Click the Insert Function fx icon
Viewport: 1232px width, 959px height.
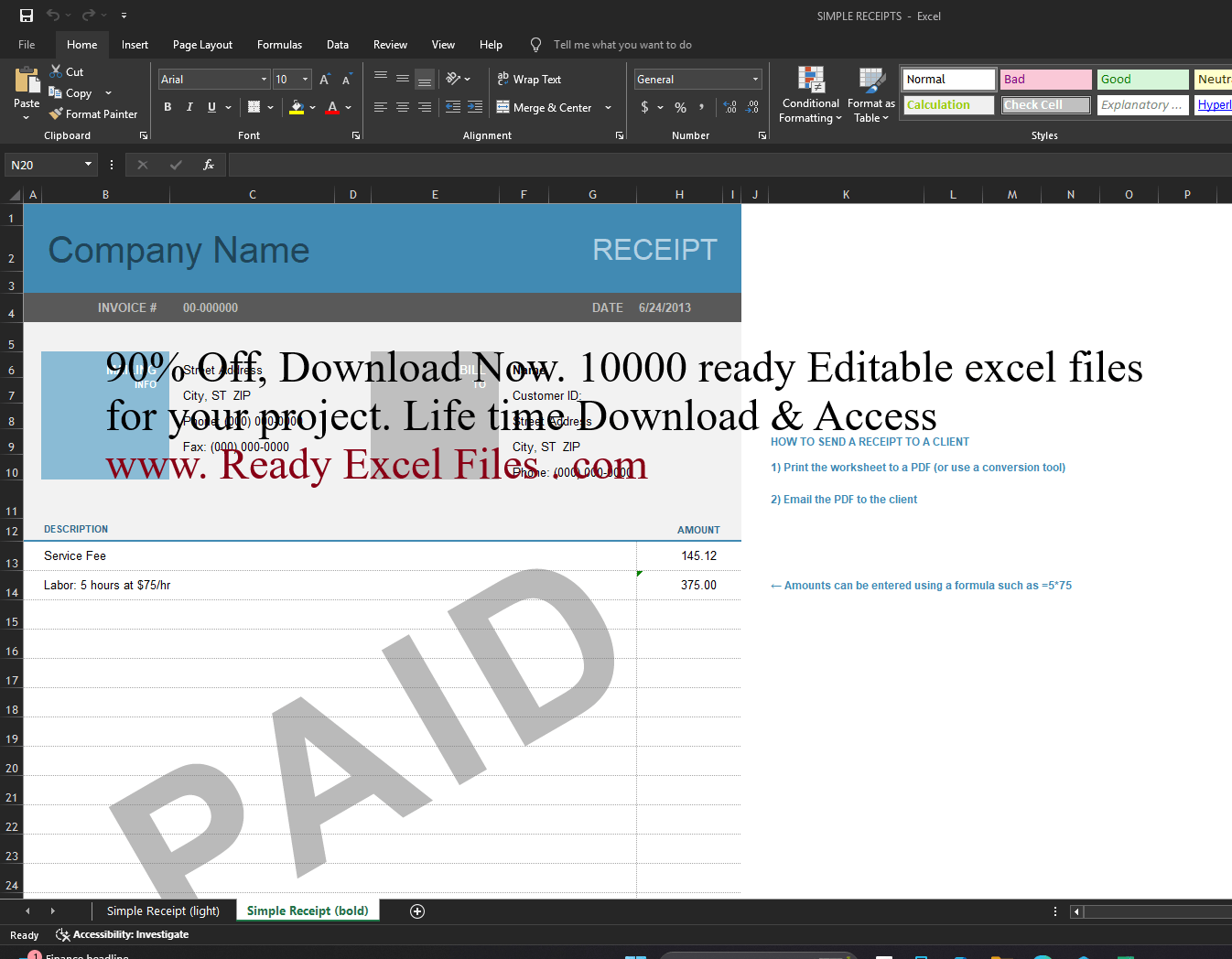(x=209, y=165)
